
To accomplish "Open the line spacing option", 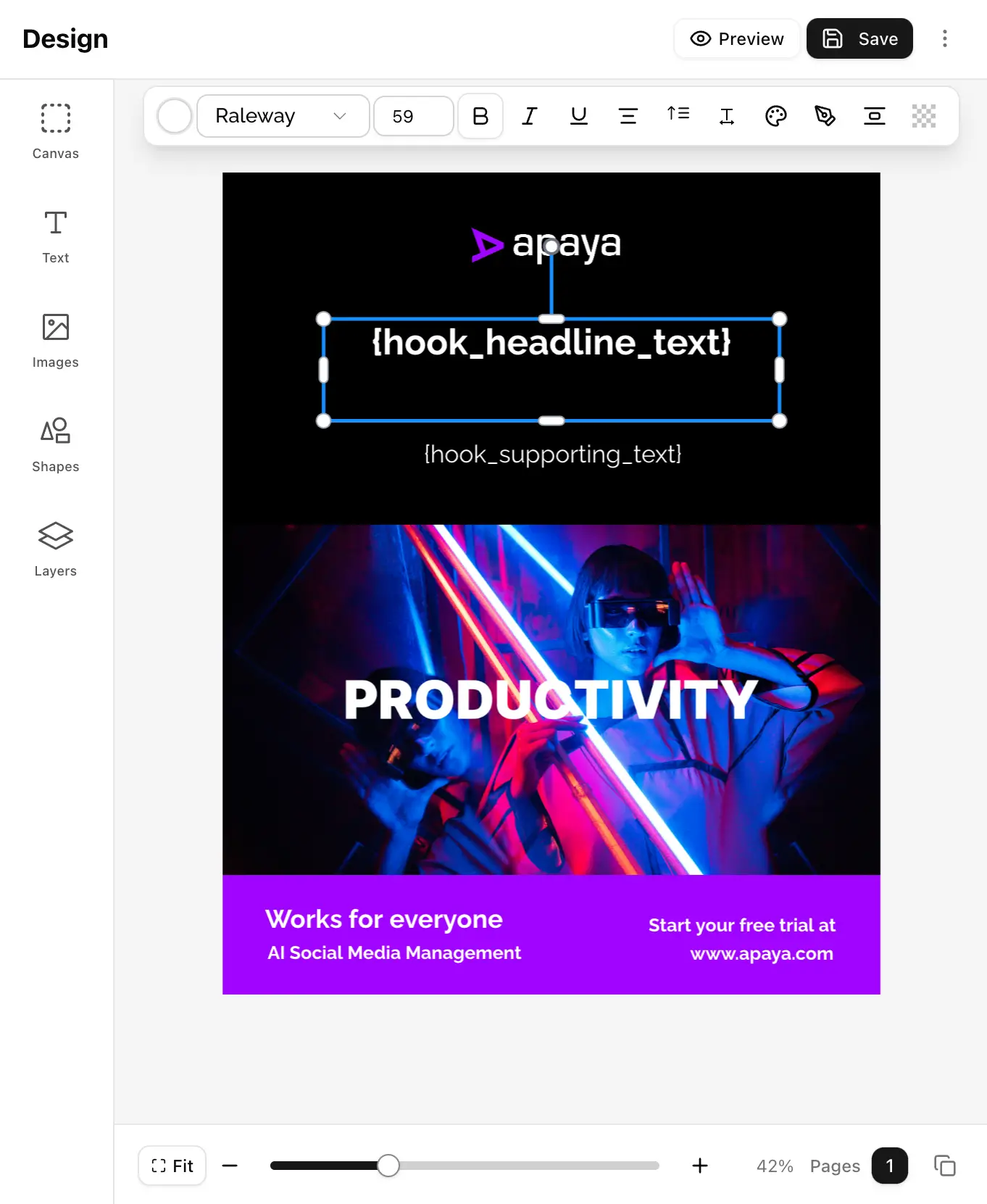I will [x=678, y=116].
